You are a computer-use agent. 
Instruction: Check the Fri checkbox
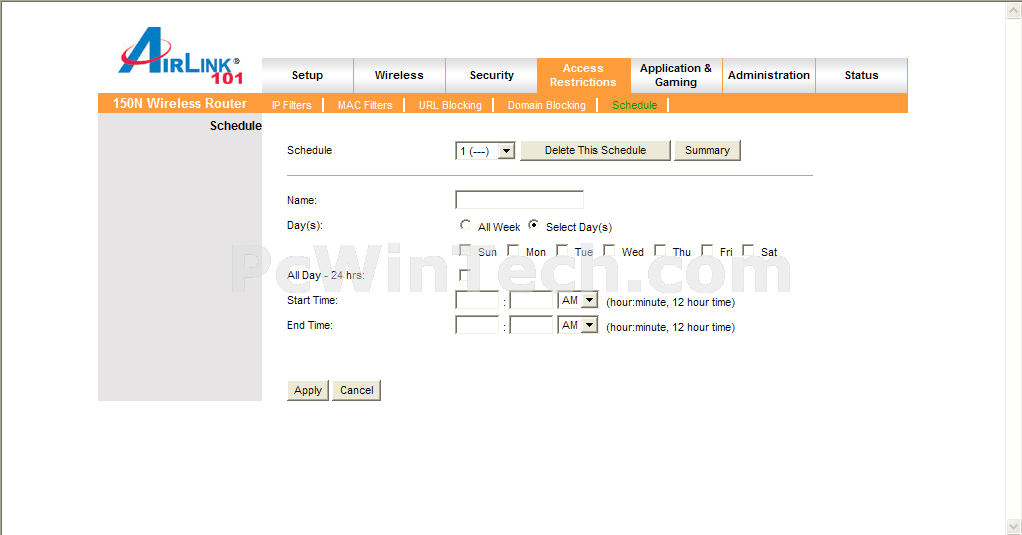[x=707, y=250]
